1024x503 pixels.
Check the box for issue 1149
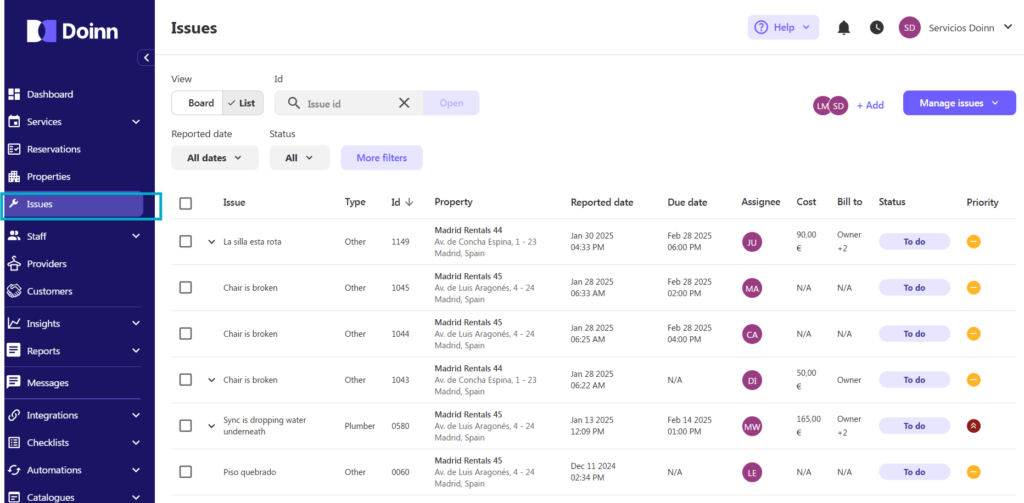pos(185,242)
